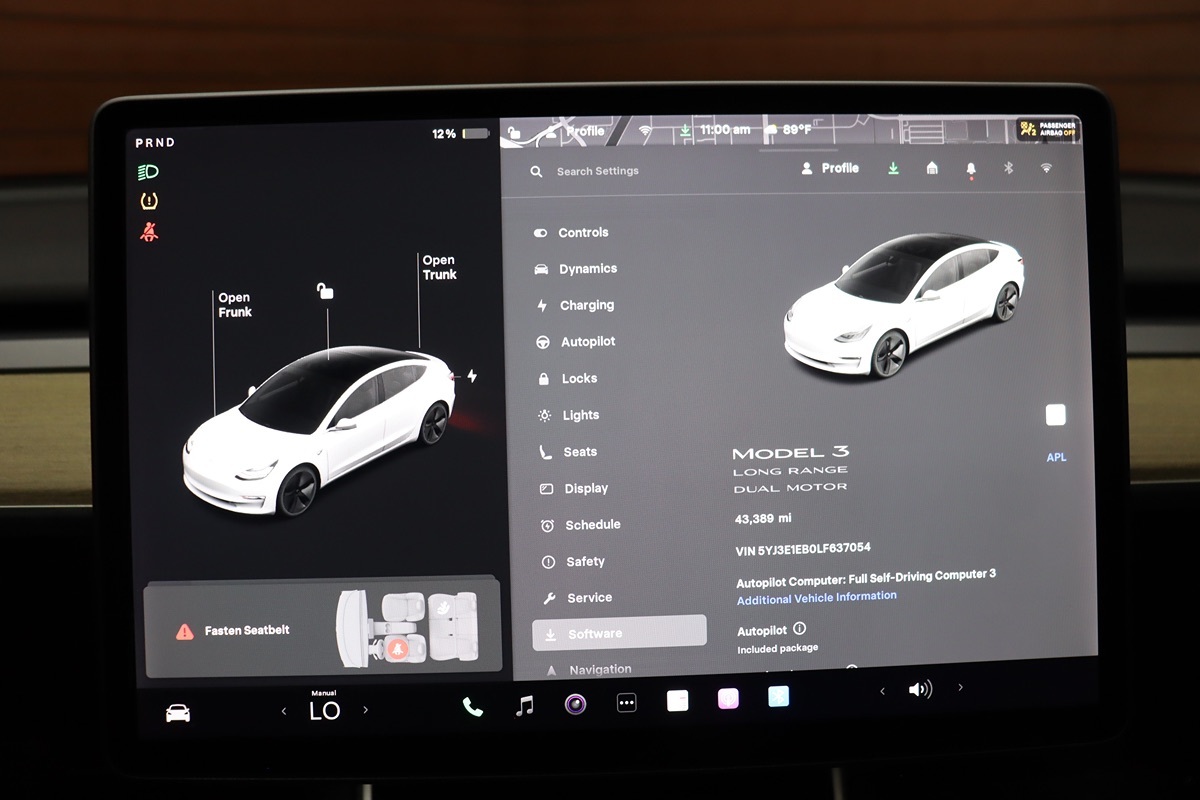Open the Safety settings
The height and width of the screenshot is (800, 1200).
573,562
